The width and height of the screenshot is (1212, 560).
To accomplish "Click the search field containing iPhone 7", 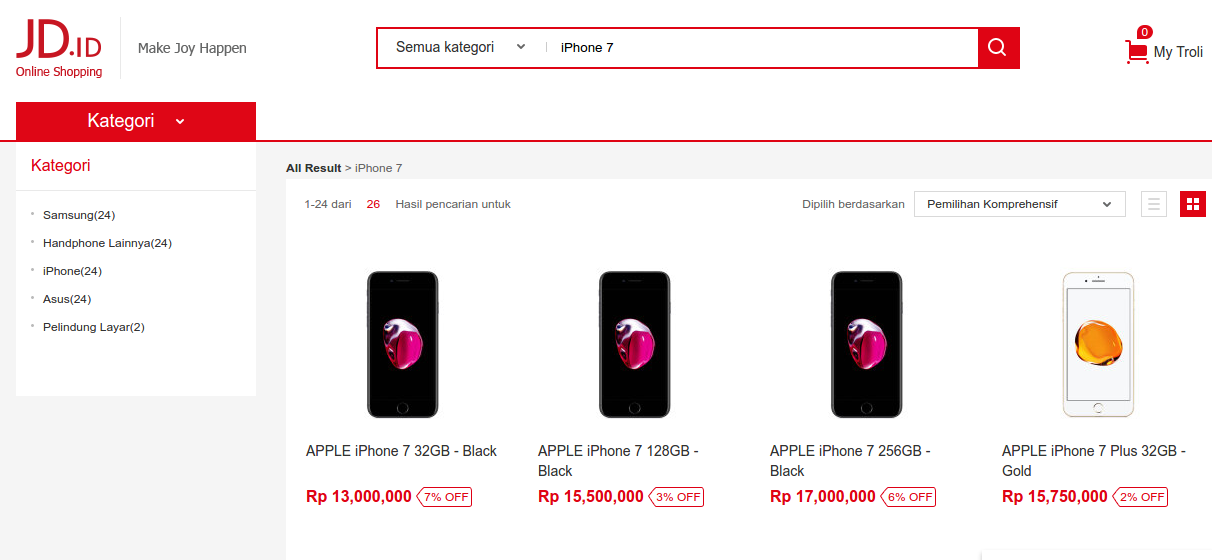I will click(760, 47).
